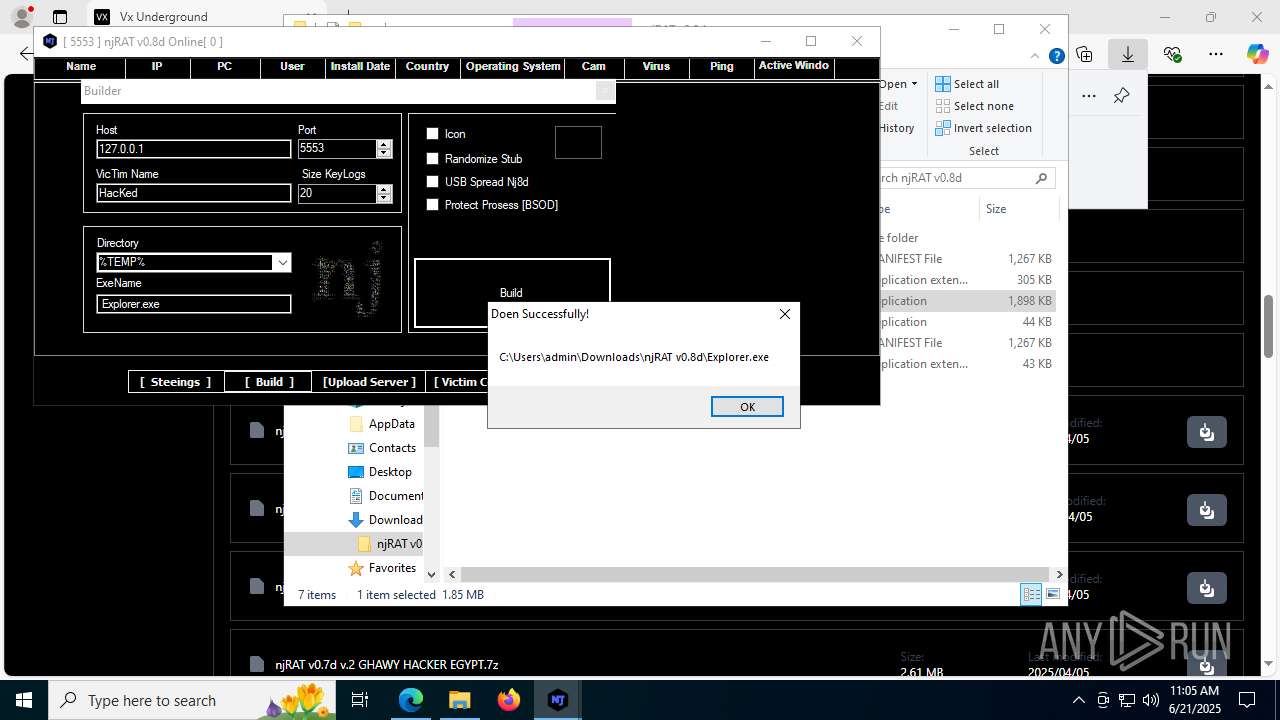Screen dimensions: 1280x720
Task: Decrease Size KeyLogs with down arrow
Action: (x=384, y=198)
